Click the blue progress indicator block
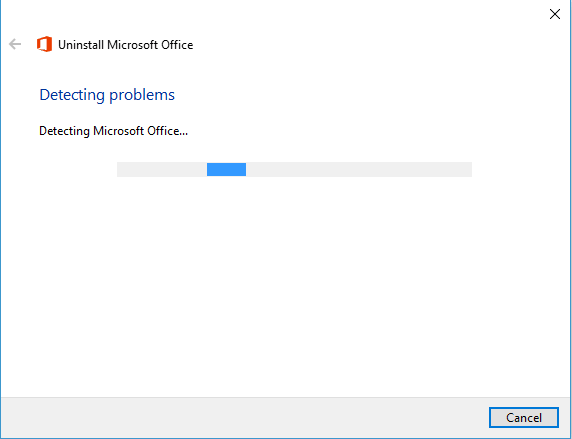The width and height of the screenshot is (572, 439). 226,169
